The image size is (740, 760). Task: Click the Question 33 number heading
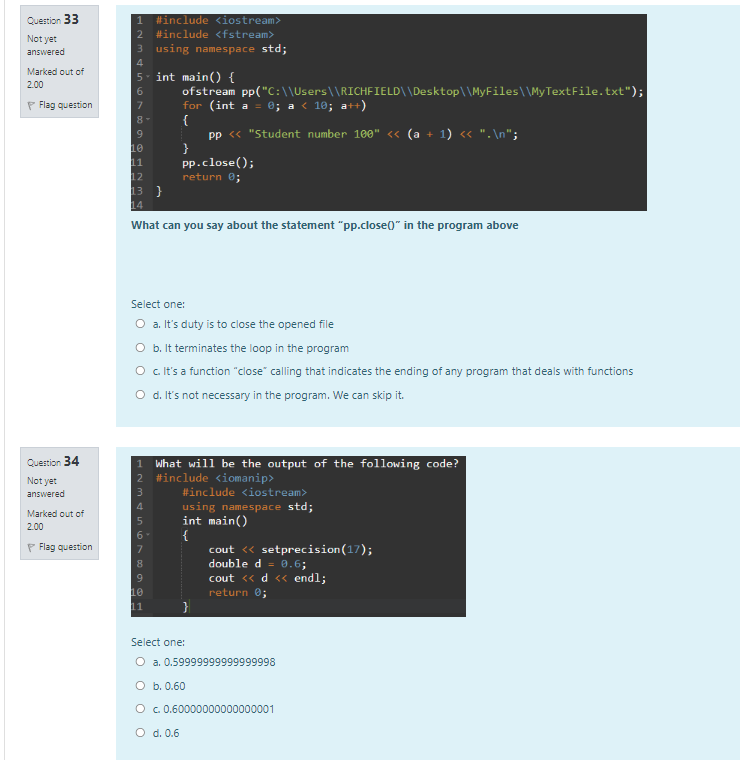(x=53, y=19)
